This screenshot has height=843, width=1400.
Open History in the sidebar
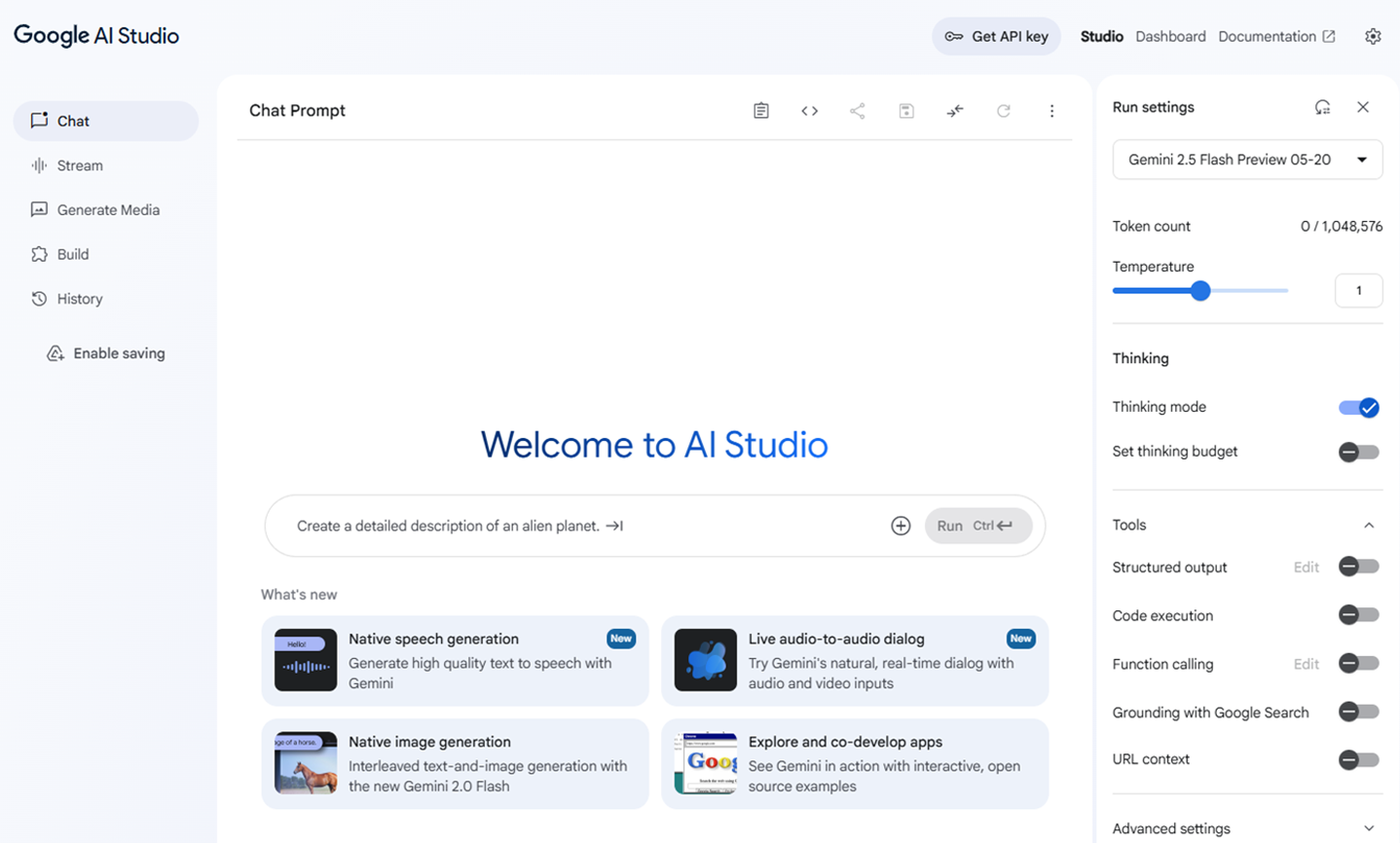coord(106,299)
